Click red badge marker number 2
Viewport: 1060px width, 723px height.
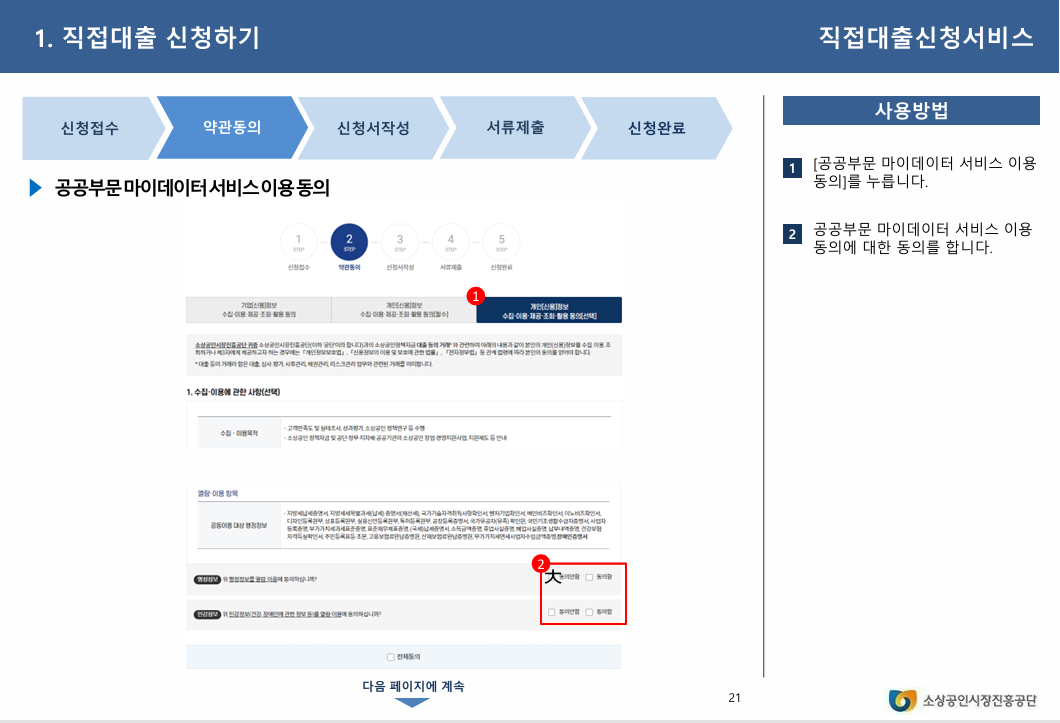pos(541,564)
